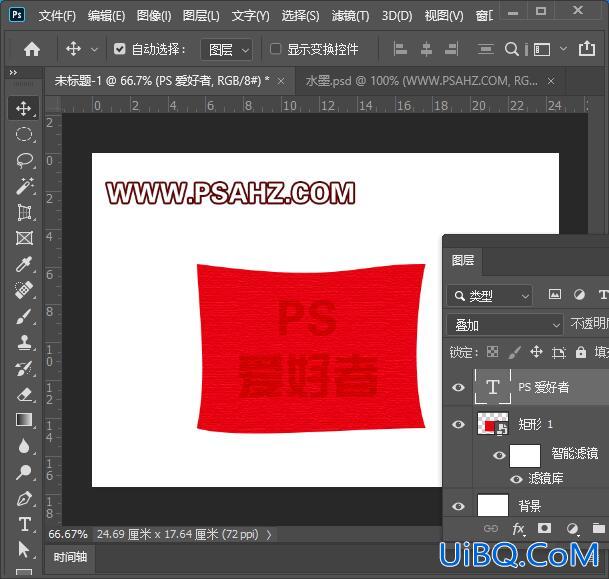Open the layer filter 类型 dropdown
The height and width of the screenshot is (579, 609).
click(489, 296)
